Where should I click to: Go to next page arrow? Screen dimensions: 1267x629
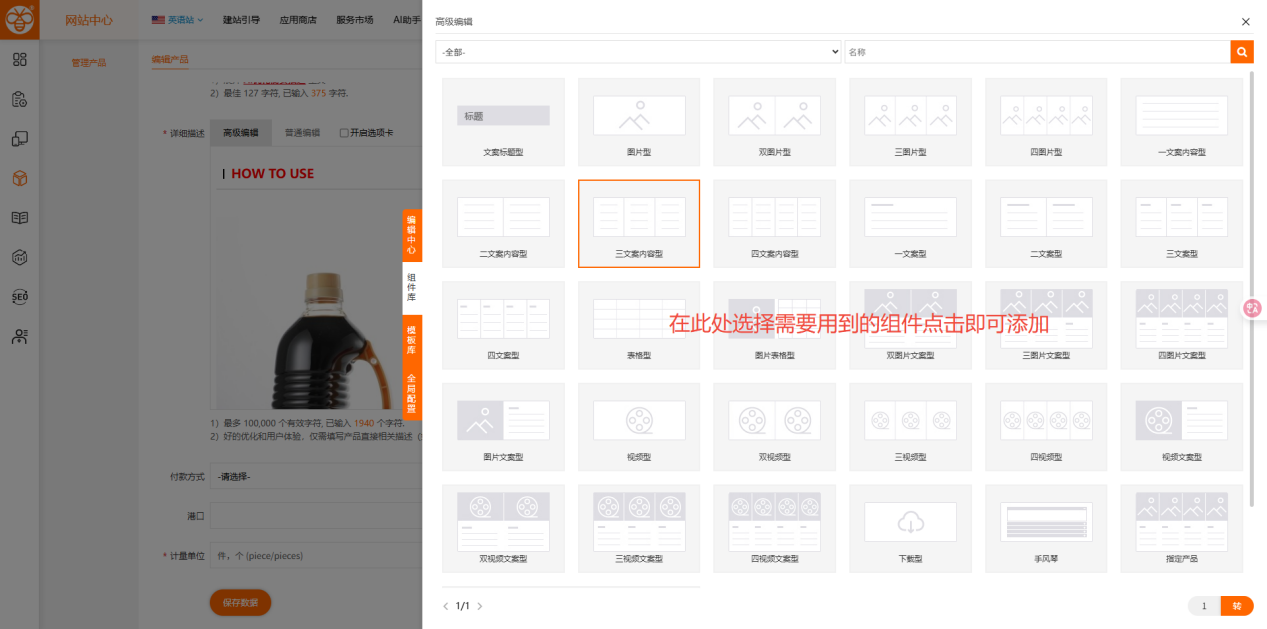[480, 606]
